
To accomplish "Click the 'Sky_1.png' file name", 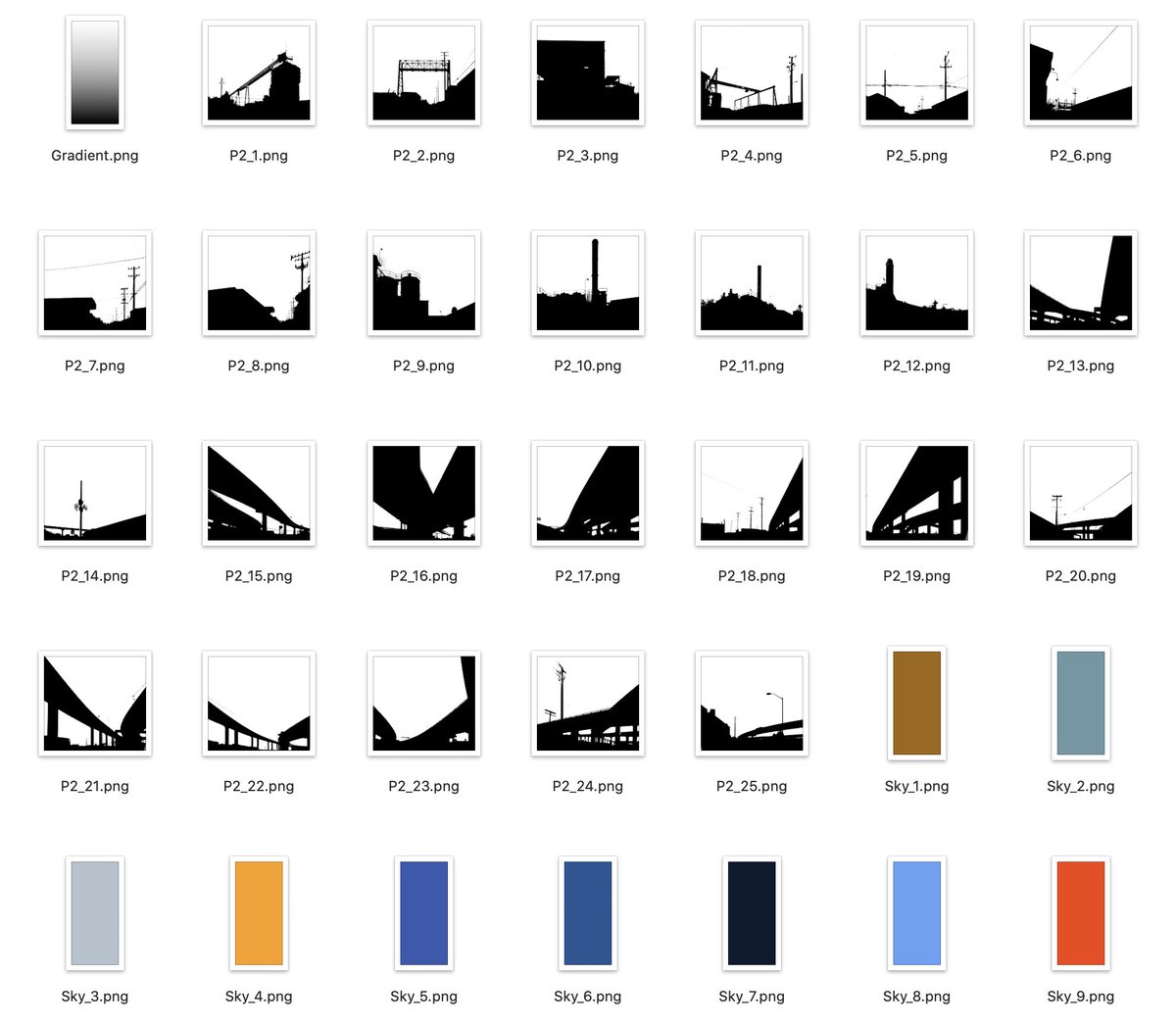I will (x=916, y=787).
